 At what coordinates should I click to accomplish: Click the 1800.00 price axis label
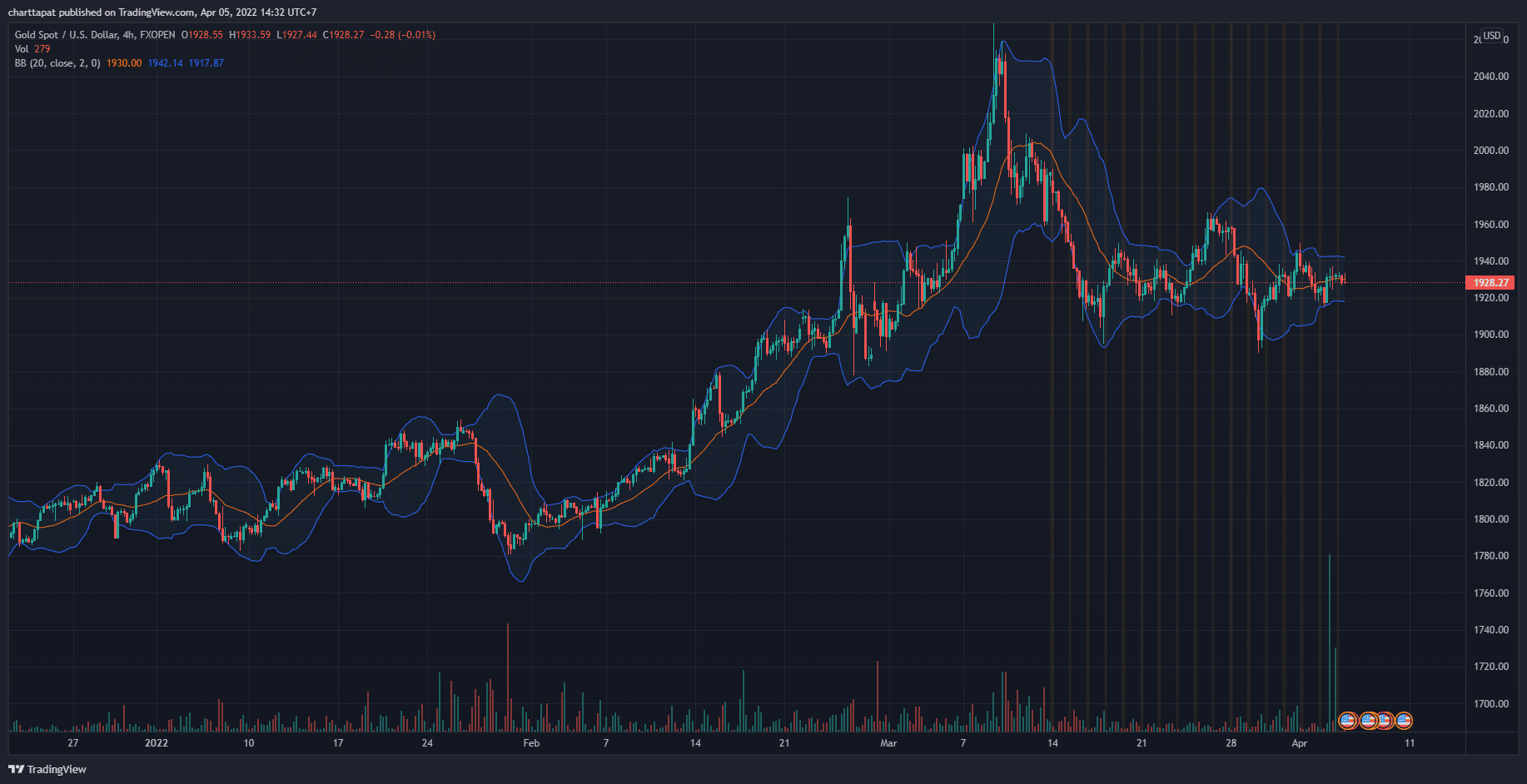[x=1491, y=519]
